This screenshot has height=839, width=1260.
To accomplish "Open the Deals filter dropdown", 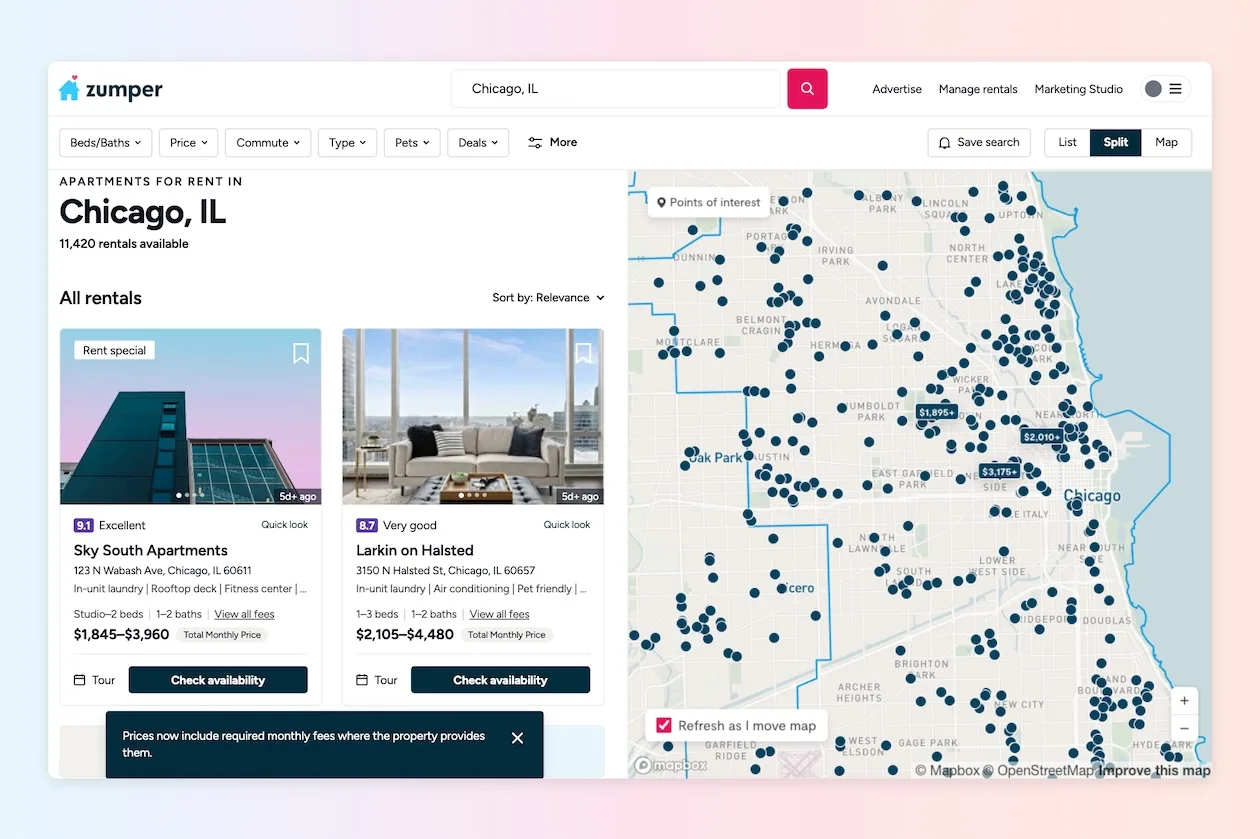I will pos(478,143).
